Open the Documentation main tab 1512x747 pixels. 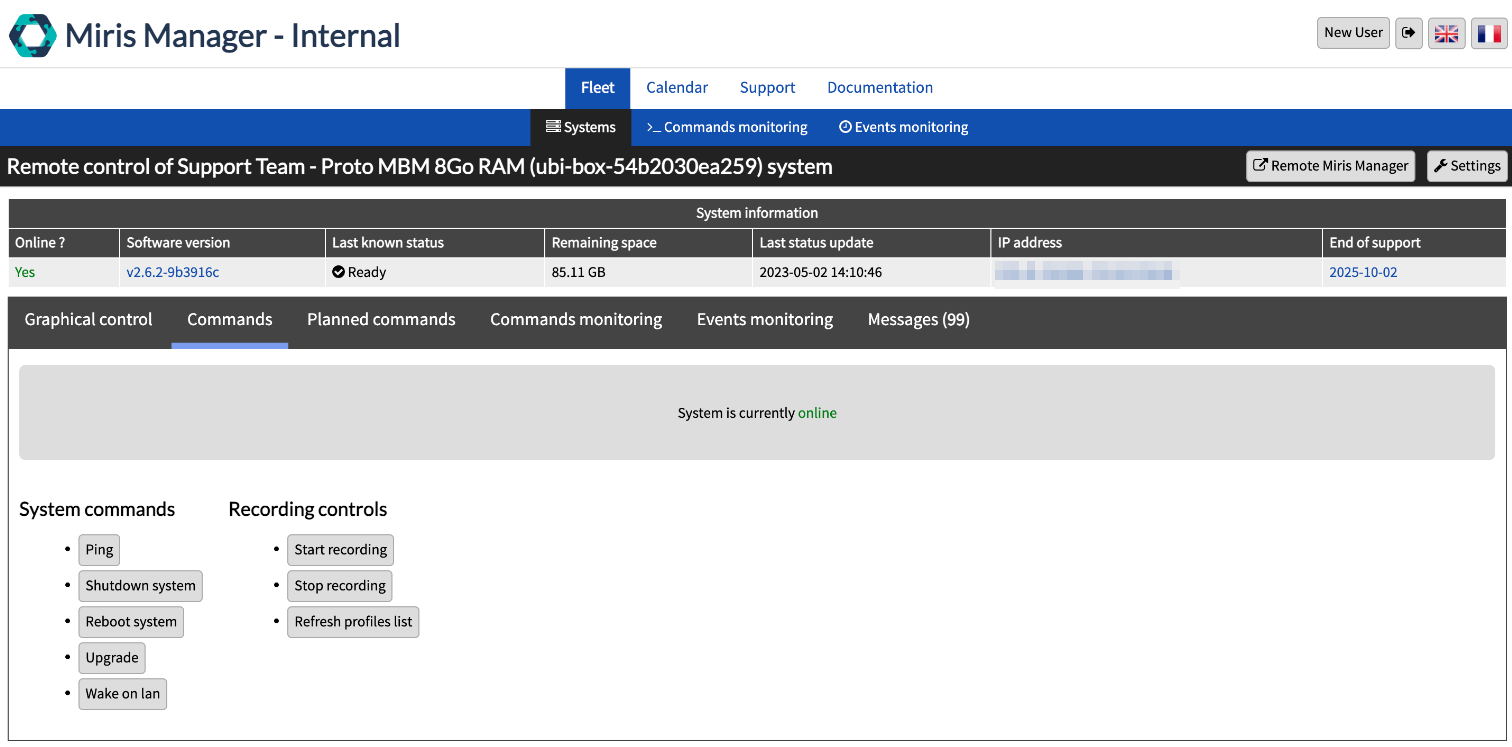tap(880, 88)
